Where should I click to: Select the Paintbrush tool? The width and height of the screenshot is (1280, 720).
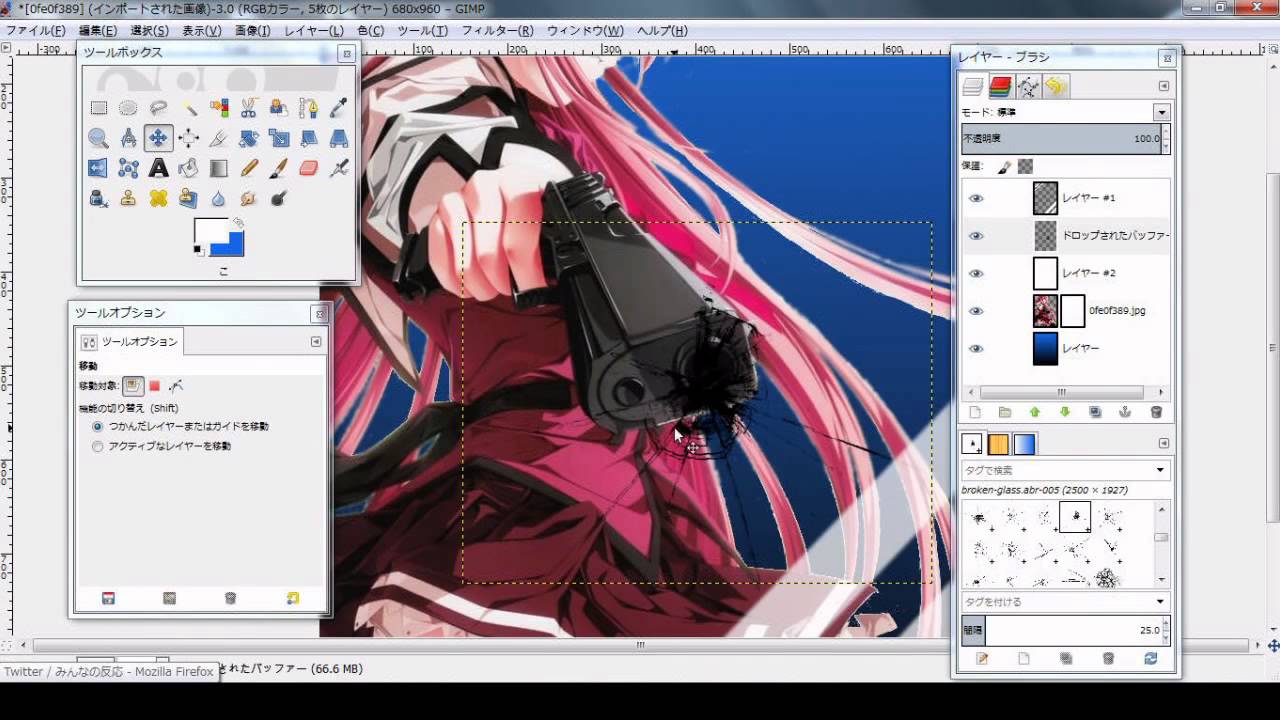[278, 168]
